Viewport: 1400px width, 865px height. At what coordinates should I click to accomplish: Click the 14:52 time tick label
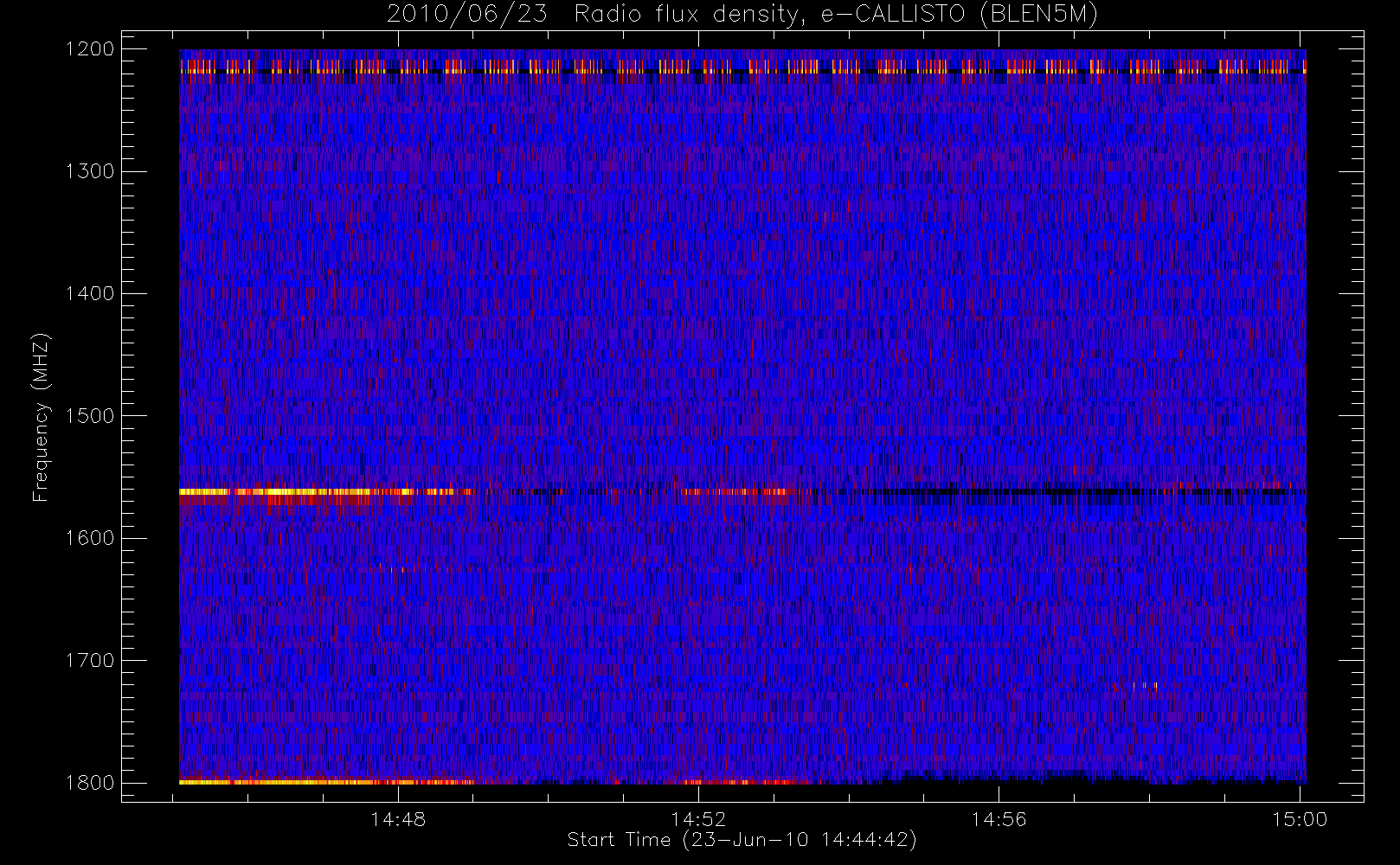(x=698, y=819)
